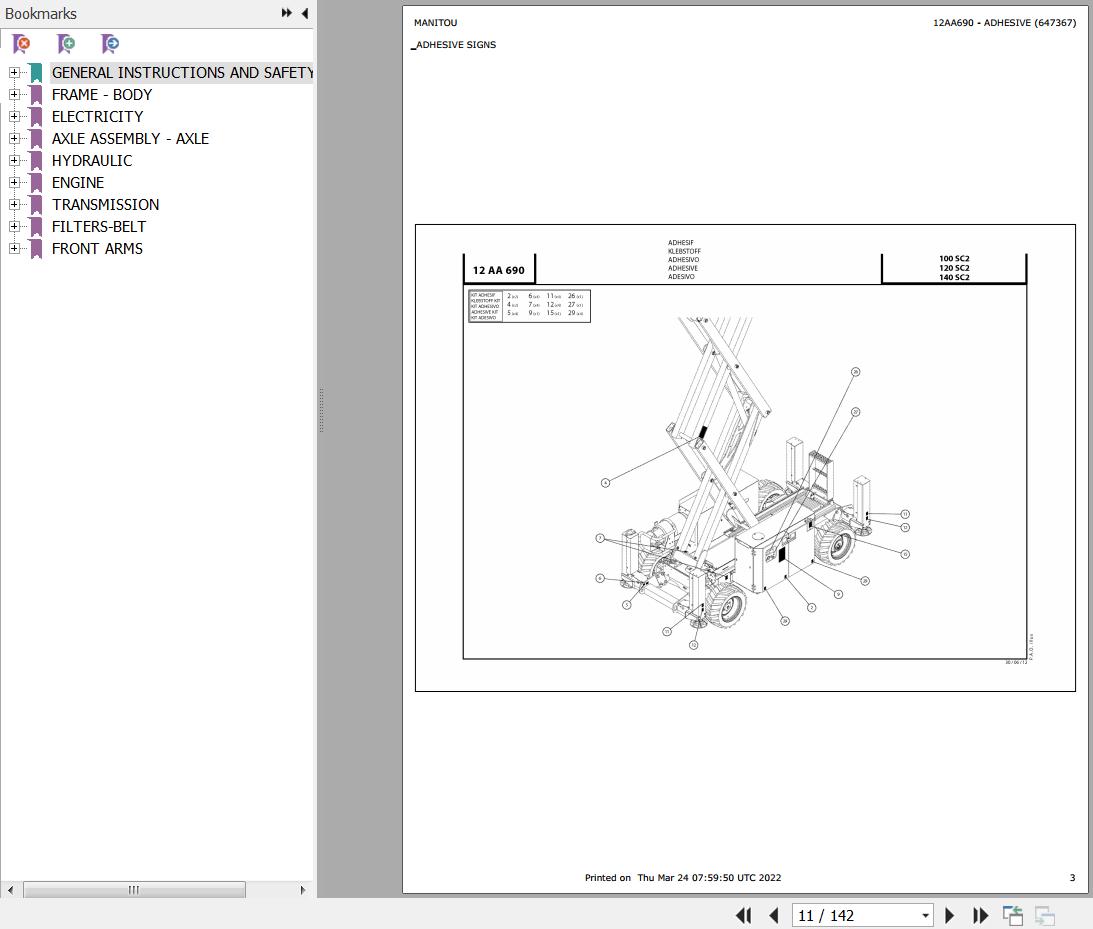
Task: Expand the TRANSMISSION bookmark node
Action: 14,205
